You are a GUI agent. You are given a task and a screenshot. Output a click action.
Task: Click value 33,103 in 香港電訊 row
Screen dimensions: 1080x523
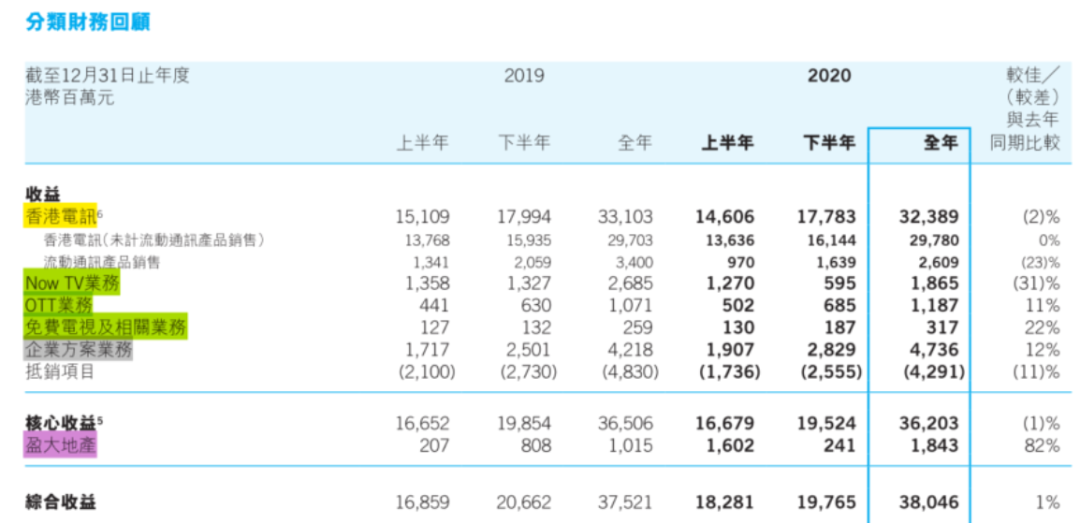coord(625,217)
